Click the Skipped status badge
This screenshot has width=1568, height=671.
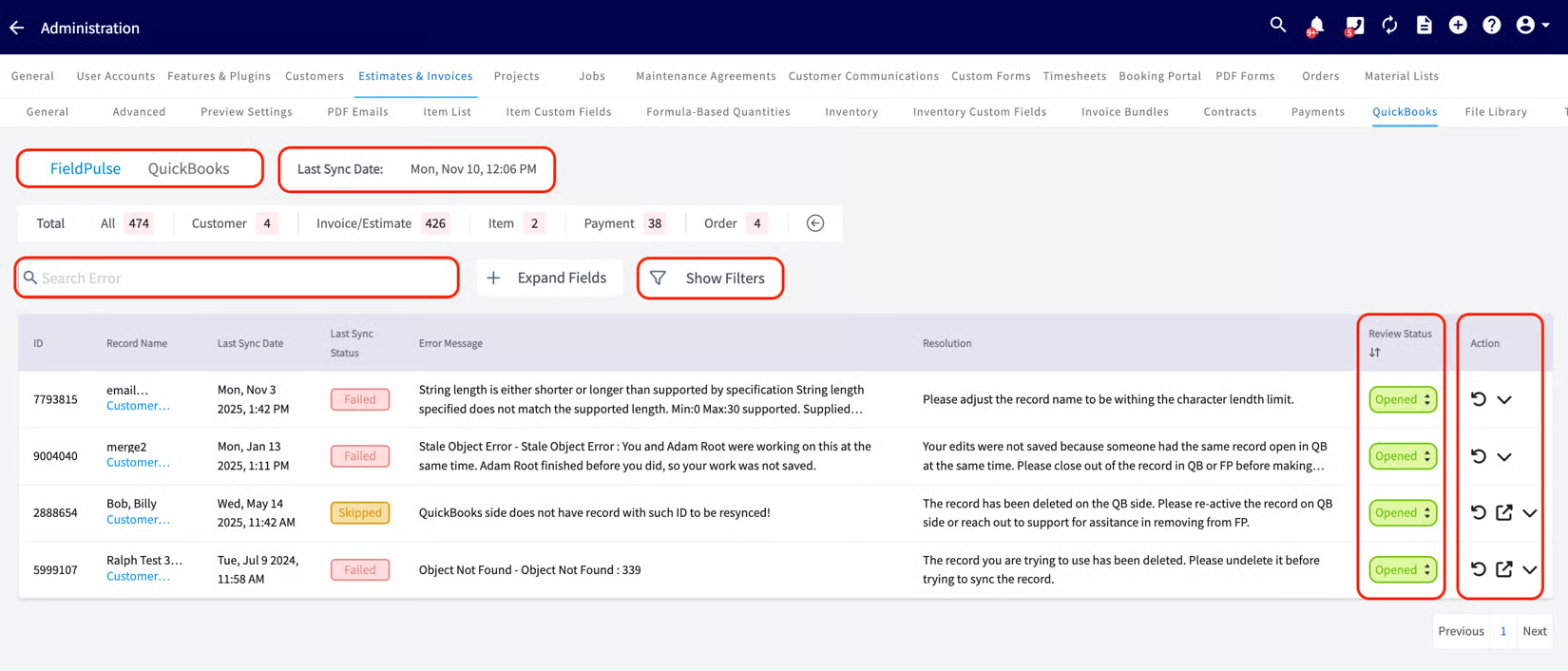(x=360, y=512)
